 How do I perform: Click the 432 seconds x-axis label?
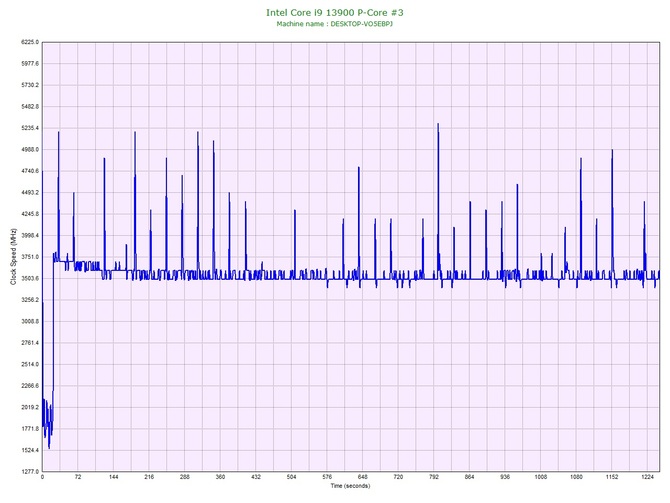click(x=256, y=477)
